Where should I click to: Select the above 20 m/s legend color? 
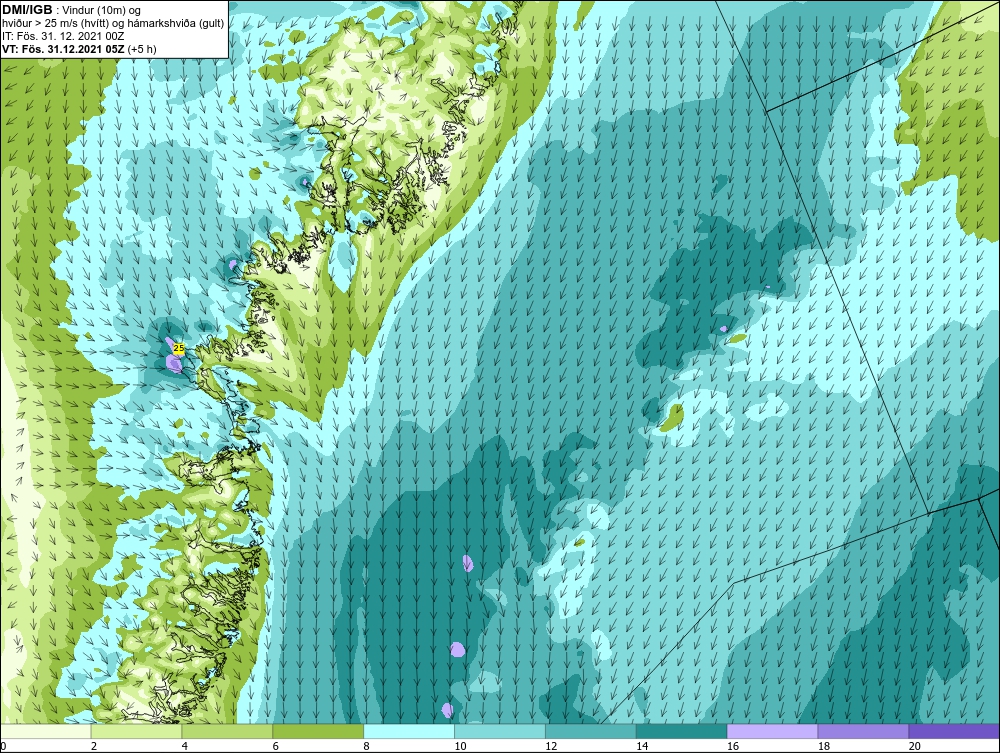pyautogui.click(x=954, y=731)
